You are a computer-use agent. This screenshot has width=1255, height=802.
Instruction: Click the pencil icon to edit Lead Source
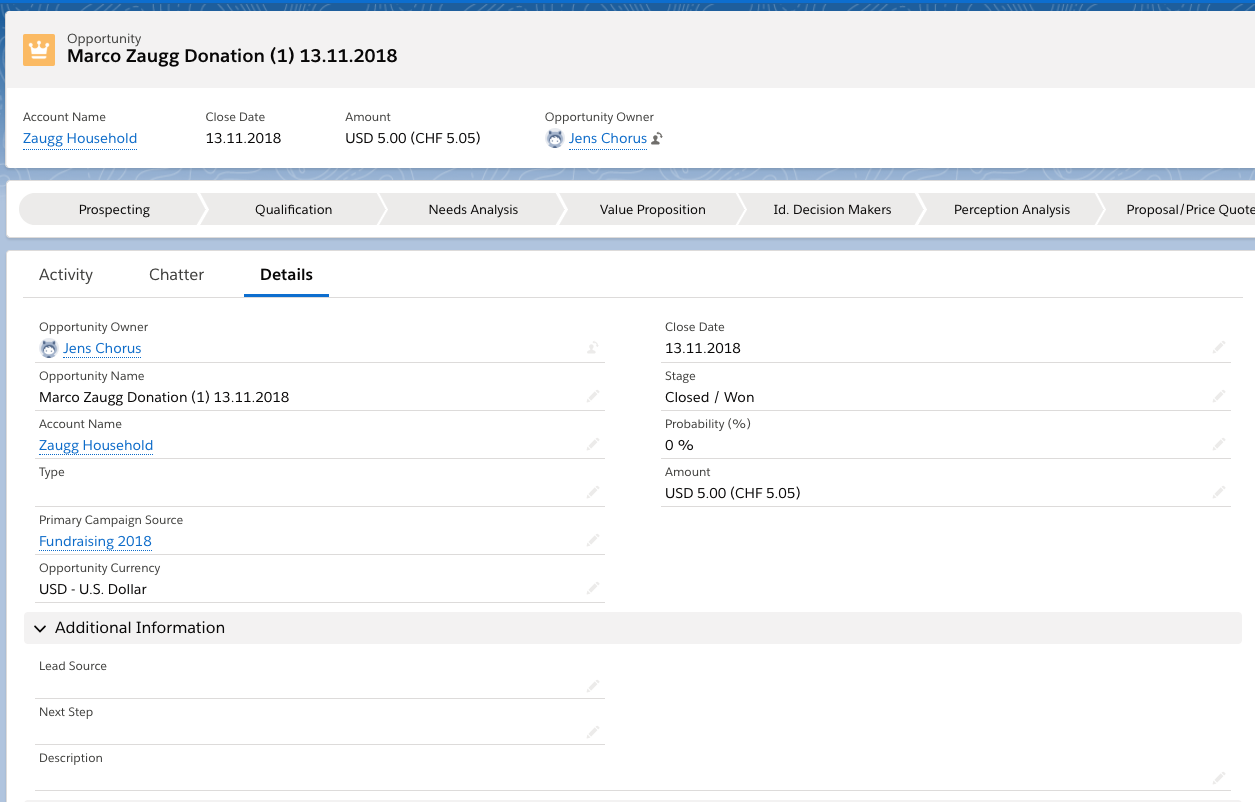click(592, 686)
